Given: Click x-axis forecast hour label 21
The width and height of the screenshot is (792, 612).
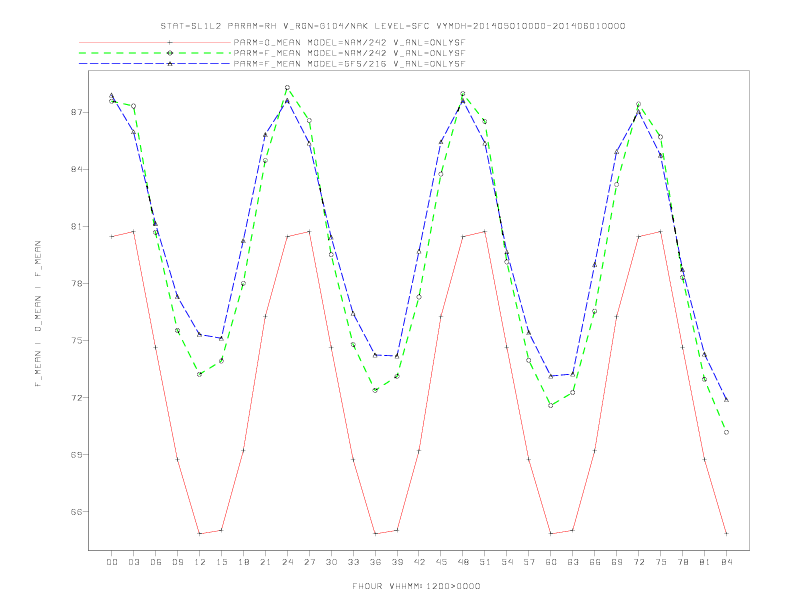Looking at the screenshot, I should [x=265, y=562].
